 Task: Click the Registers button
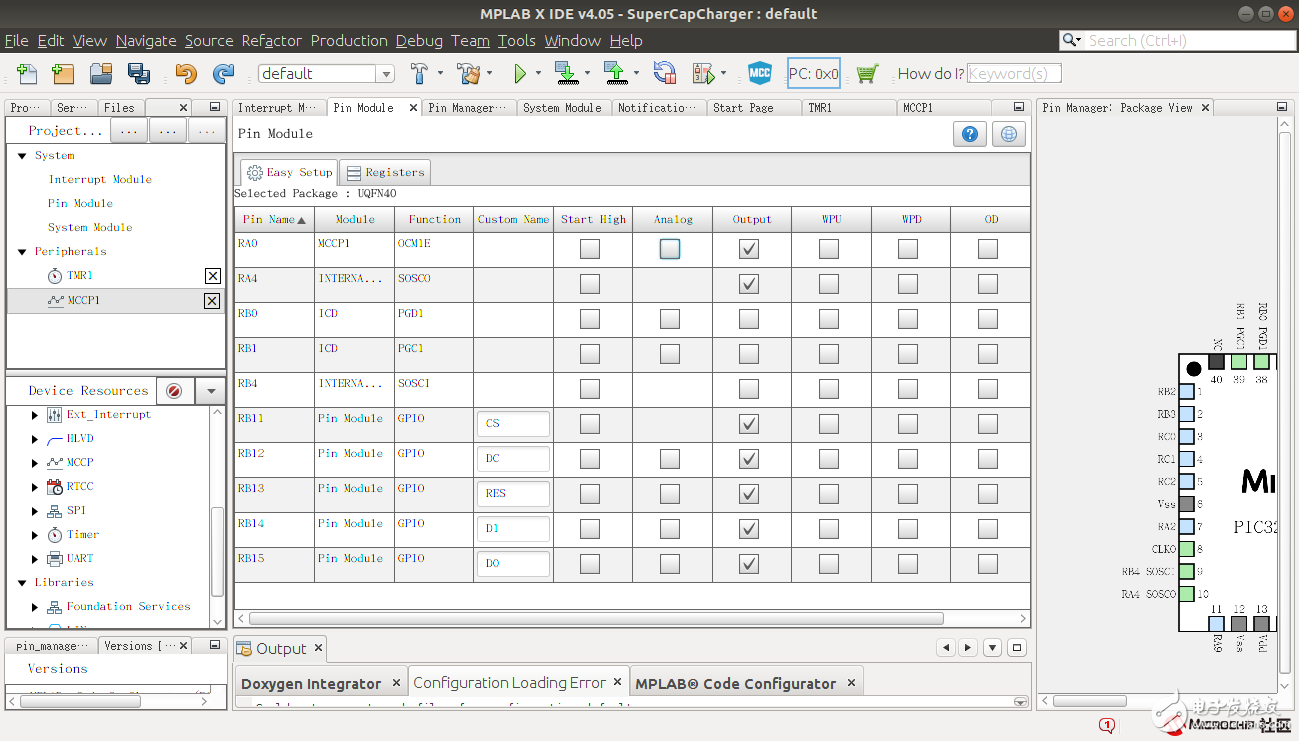pyautogui.click(x=385, y=172)
